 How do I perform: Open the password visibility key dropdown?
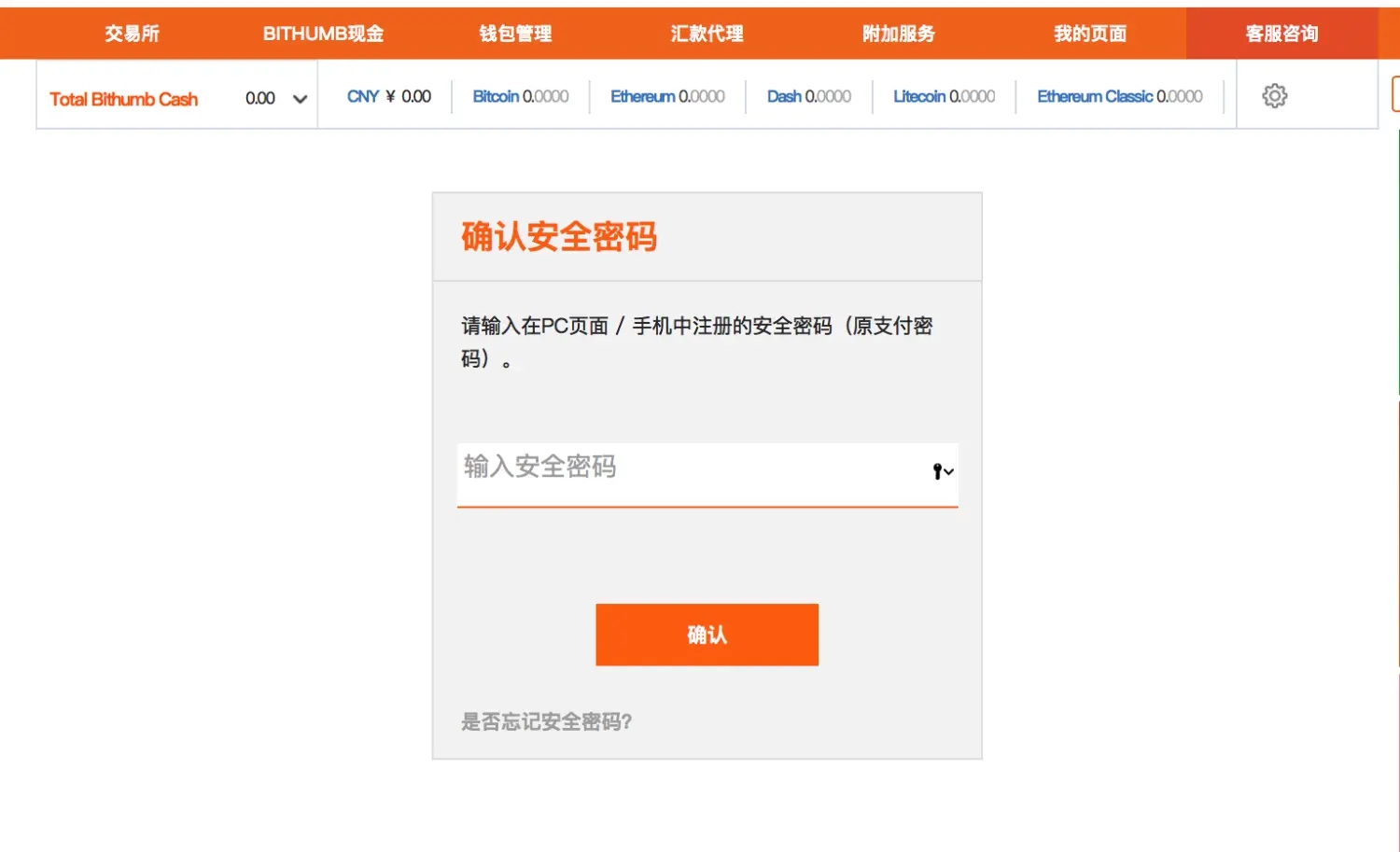click(946, 471)
